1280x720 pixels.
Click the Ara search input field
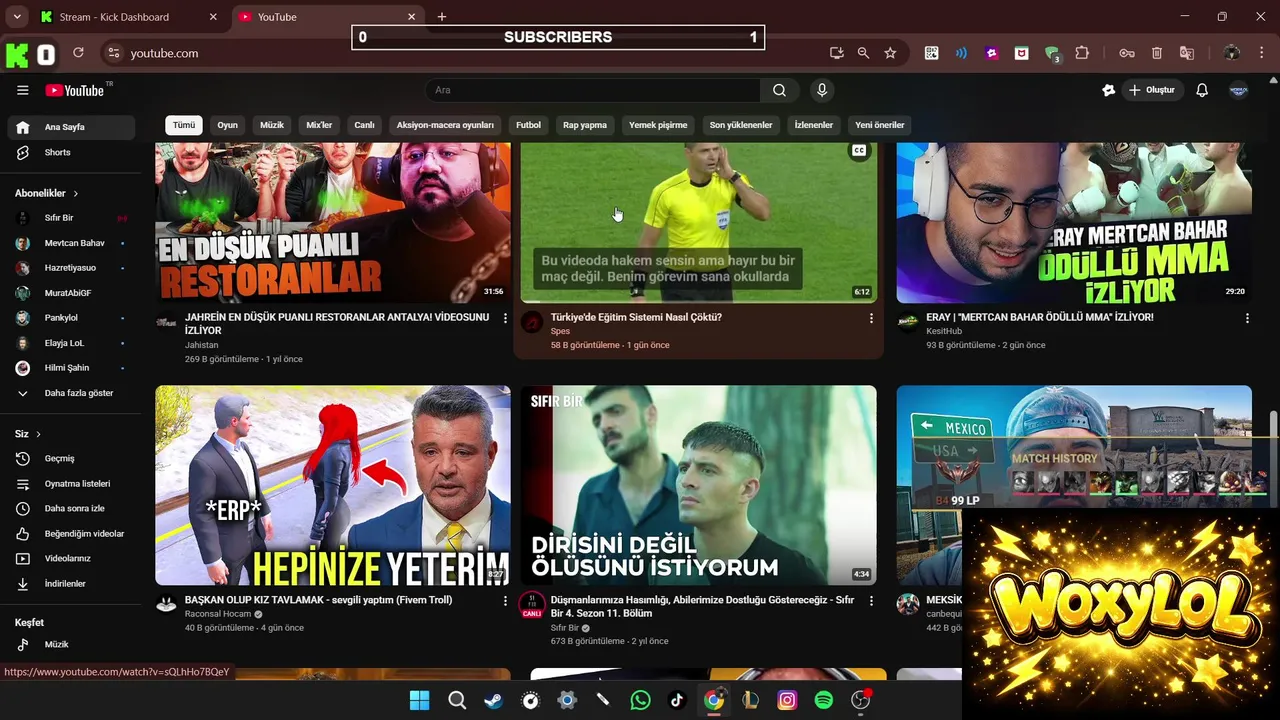(x=593, y=90)
